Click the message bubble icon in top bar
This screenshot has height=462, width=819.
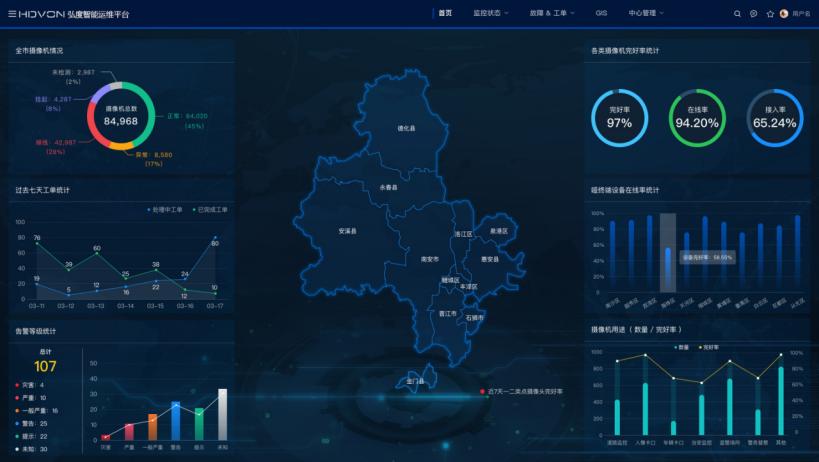(x=753, y=14)
